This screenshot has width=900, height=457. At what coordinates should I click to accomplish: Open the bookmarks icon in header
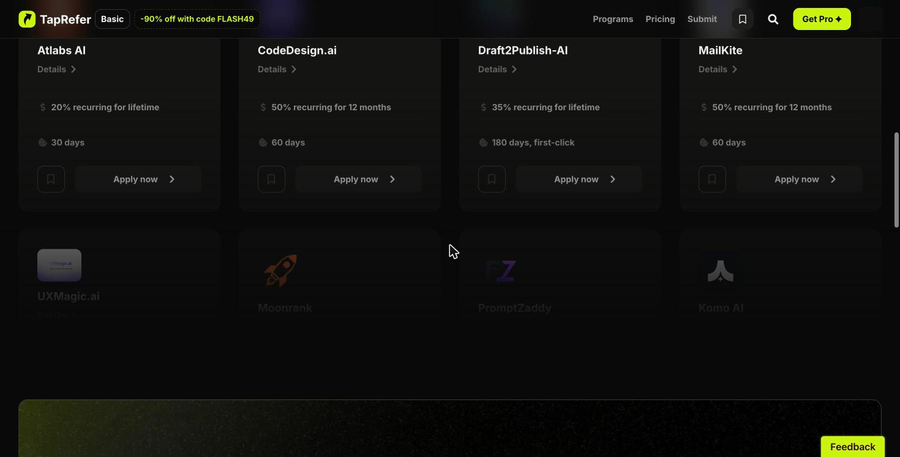[x=742, y=19]
